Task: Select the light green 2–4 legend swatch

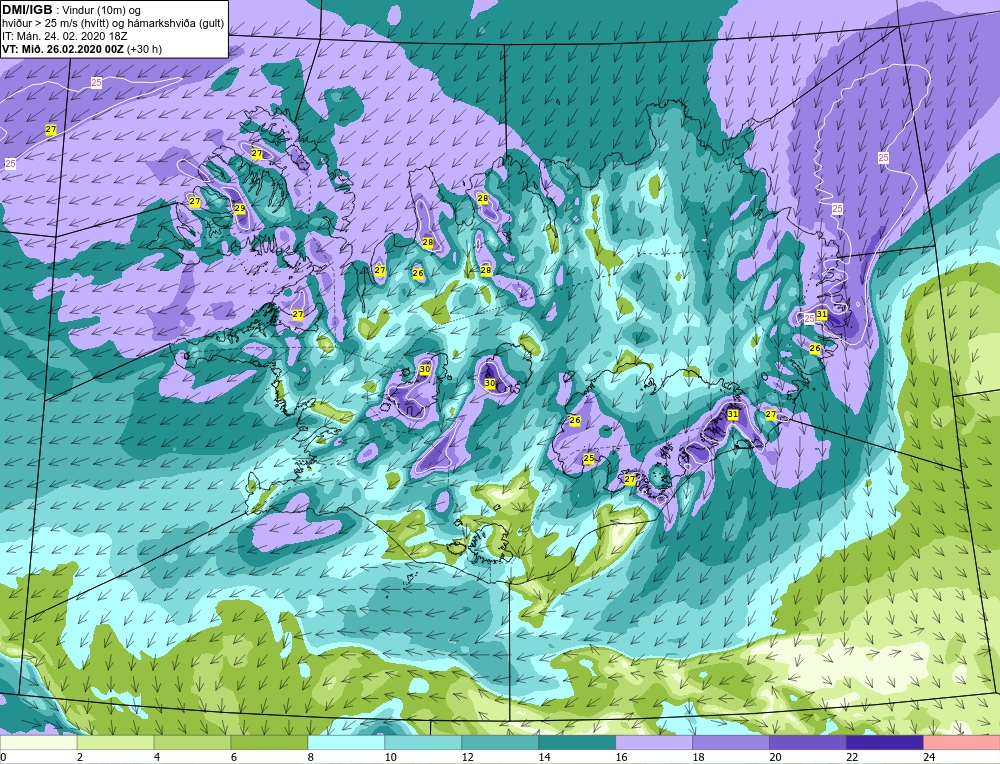Action: click(x=115, y=742)
